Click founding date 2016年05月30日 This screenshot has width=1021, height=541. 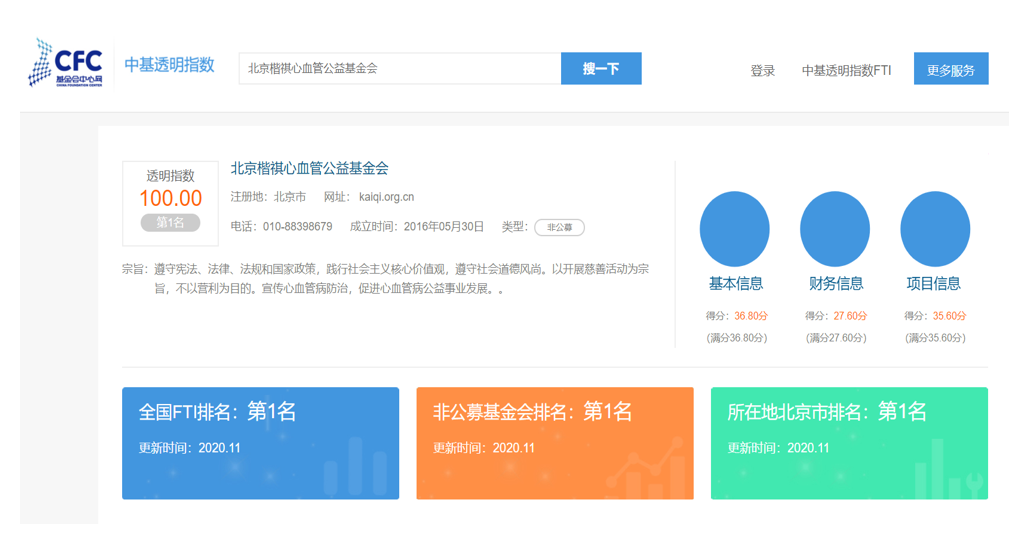point(443,227)
